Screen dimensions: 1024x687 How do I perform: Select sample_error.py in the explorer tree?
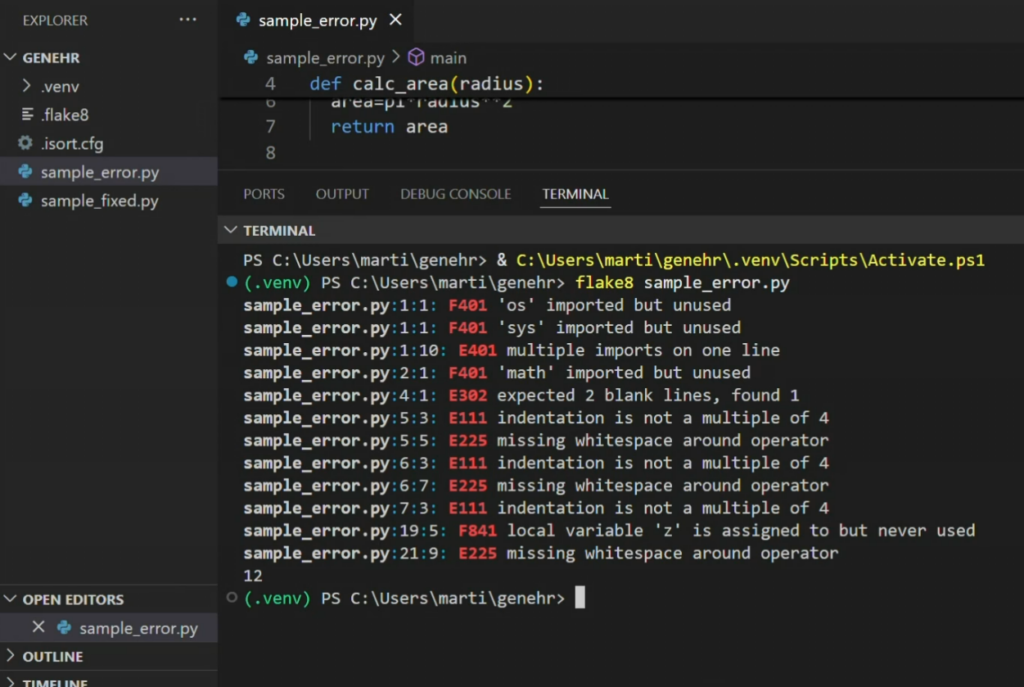point(108,172)
